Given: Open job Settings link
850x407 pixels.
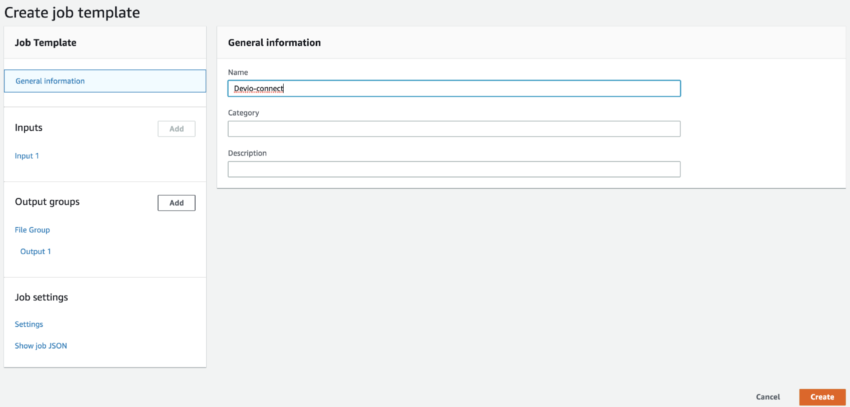Looking at the screenshot, I should pos(29,325).
